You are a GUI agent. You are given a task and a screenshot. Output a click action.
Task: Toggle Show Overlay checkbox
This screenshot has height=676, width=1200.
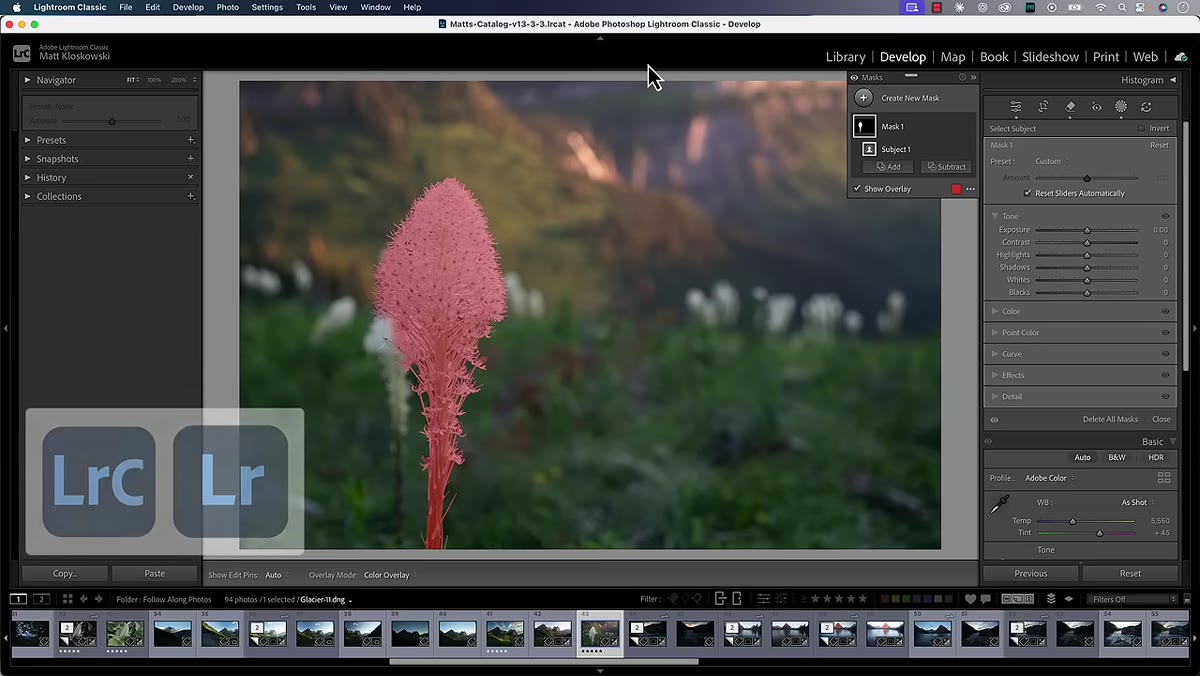coord(857,189)
